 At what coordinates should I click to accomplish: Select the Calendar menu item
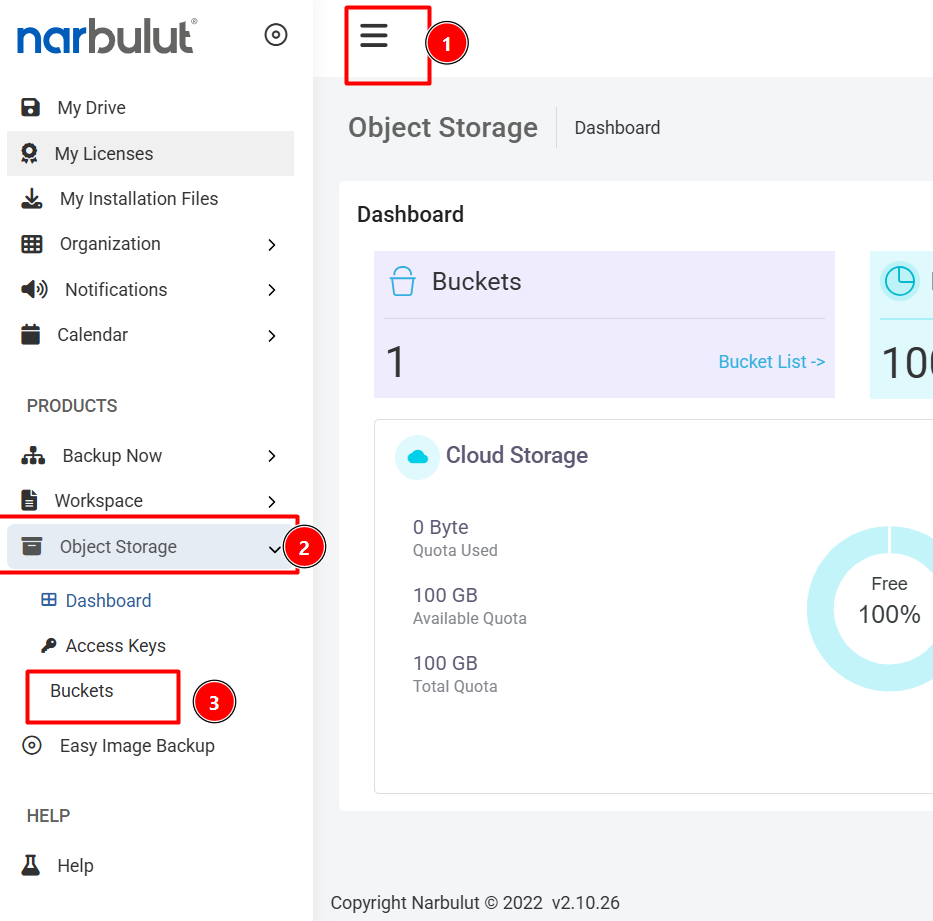pos(92,335)
